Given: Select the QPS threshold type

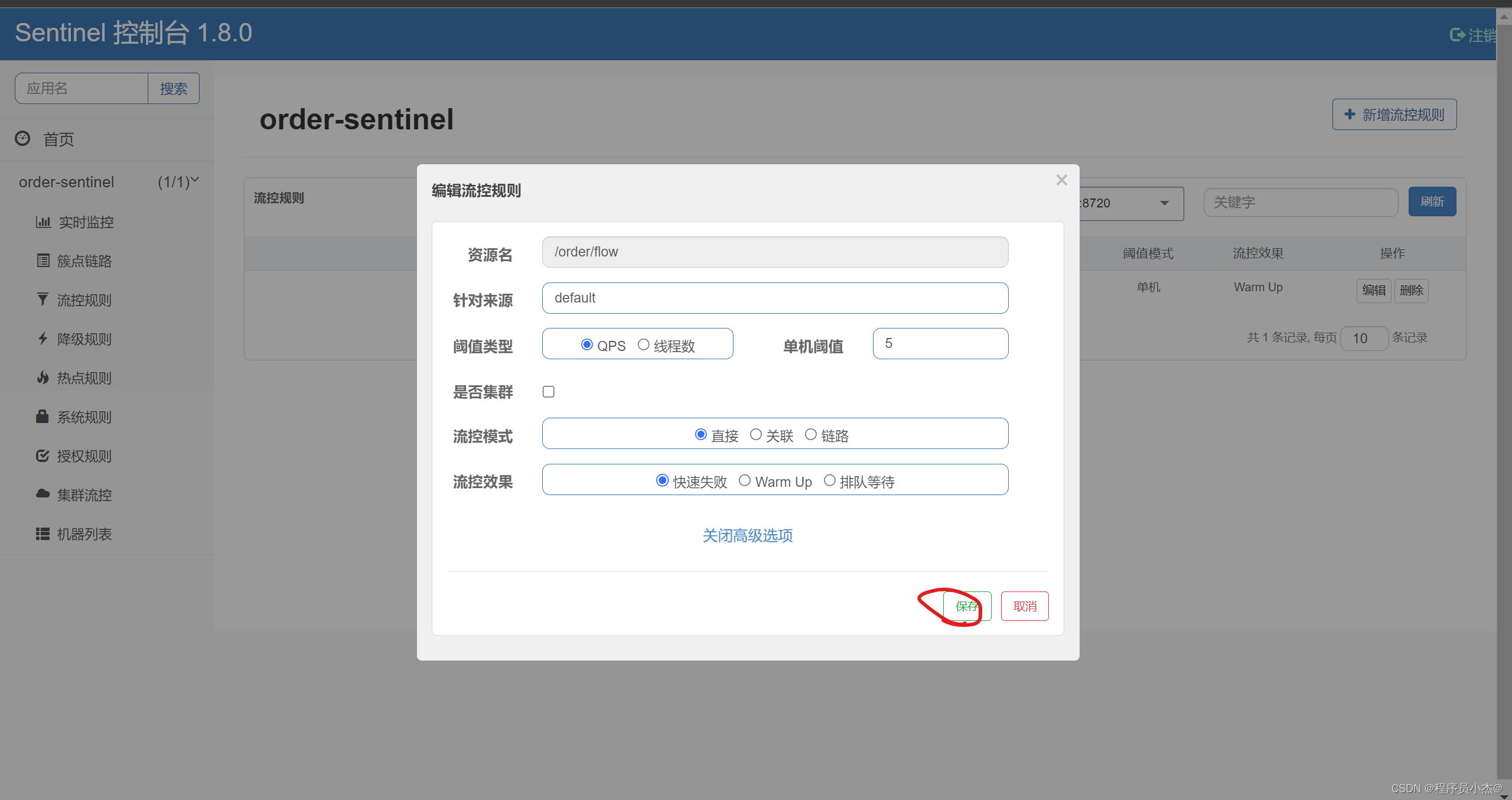Looking at the screenshot, I should pos(586,344).
